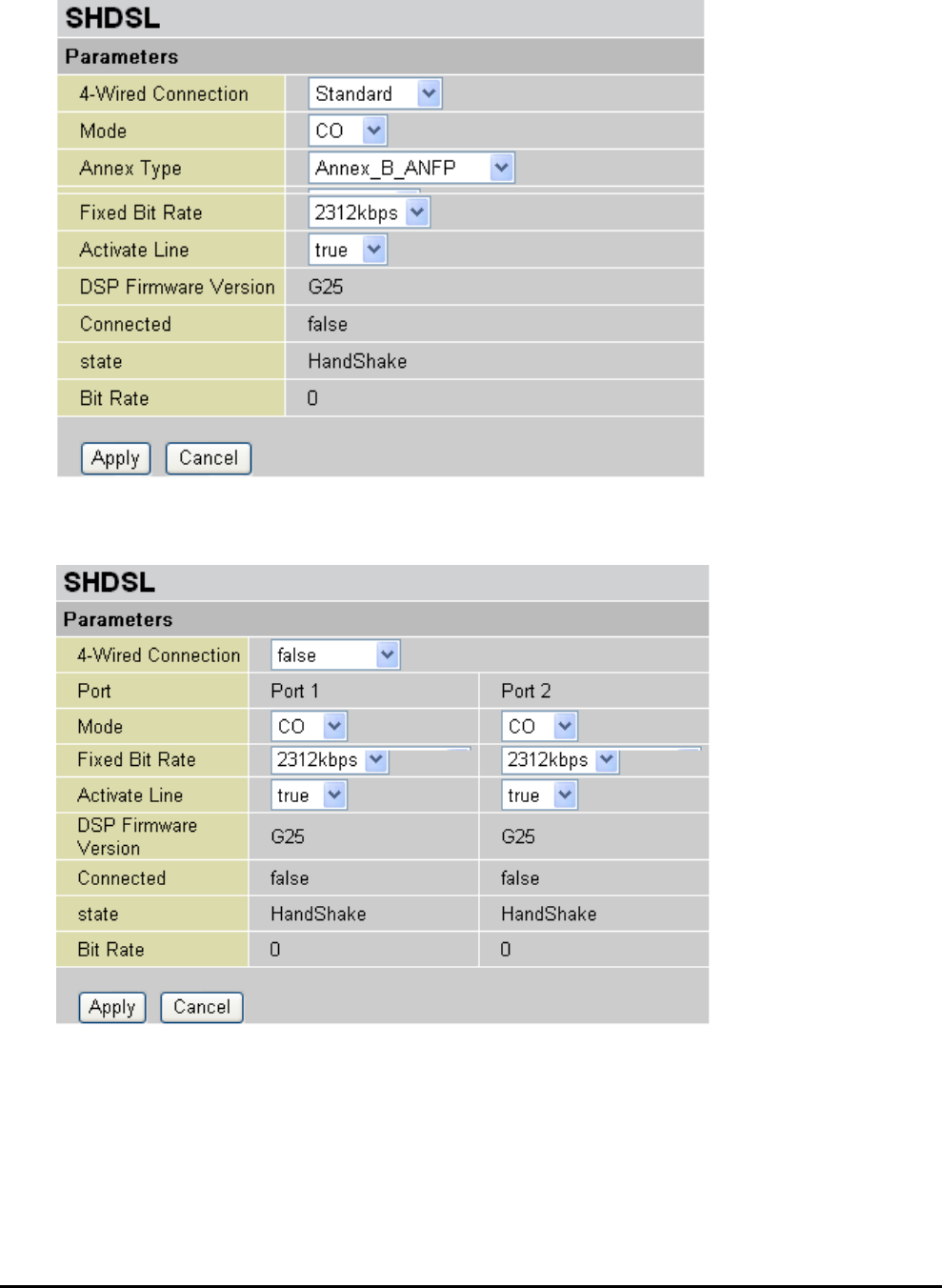
Task: Expand Port 1 Fixed Bit Rate dropdown
Action: click(331, 760)
